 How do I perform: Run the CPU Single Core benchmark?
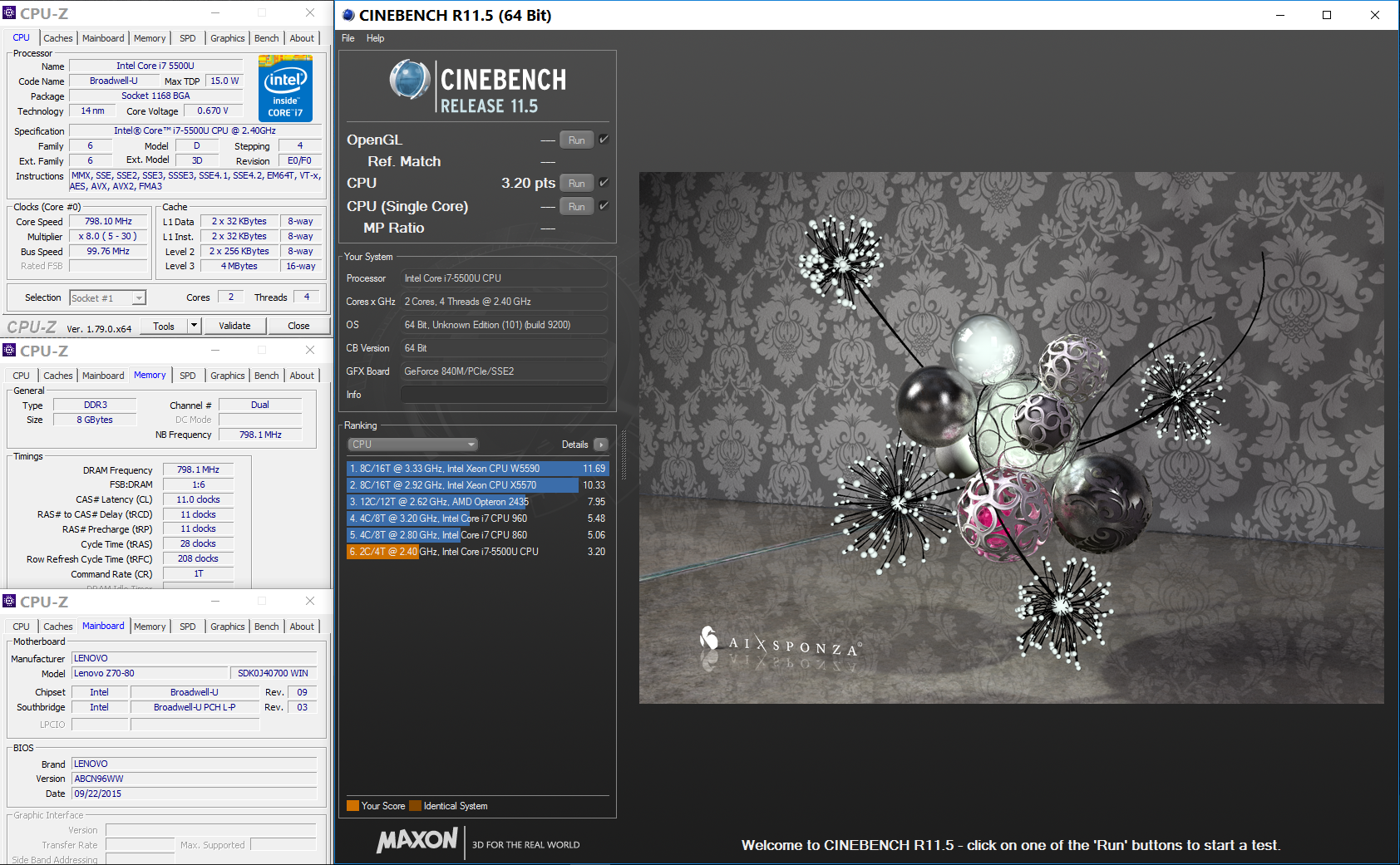coord(577,206)
